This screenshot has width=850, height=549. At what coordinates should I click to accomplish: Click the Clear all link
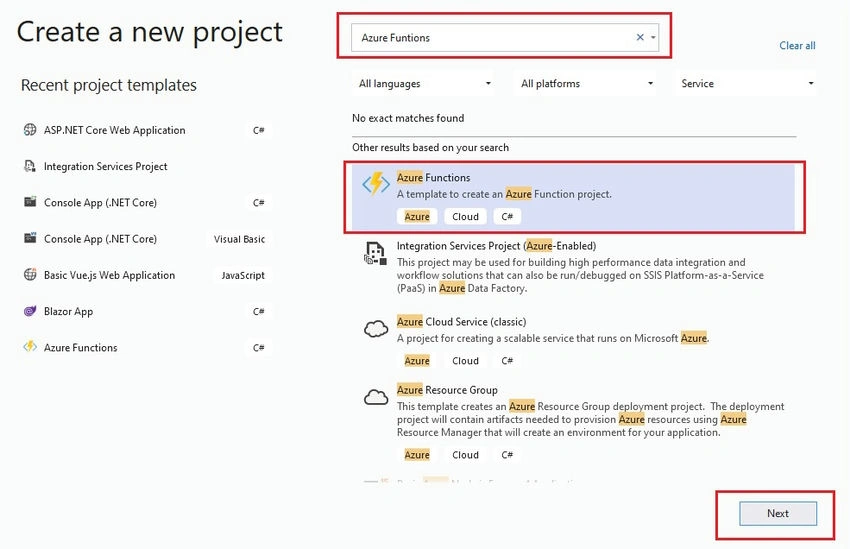[797, 46]
